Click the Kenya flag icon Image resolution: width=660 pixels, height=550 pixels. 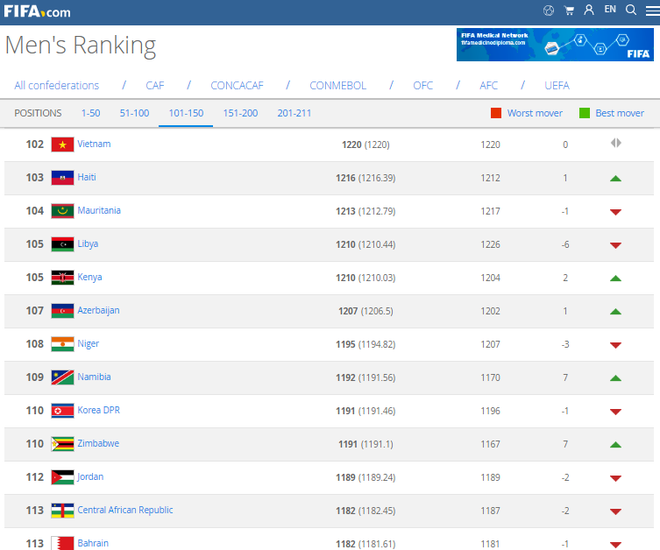point(62,278)
